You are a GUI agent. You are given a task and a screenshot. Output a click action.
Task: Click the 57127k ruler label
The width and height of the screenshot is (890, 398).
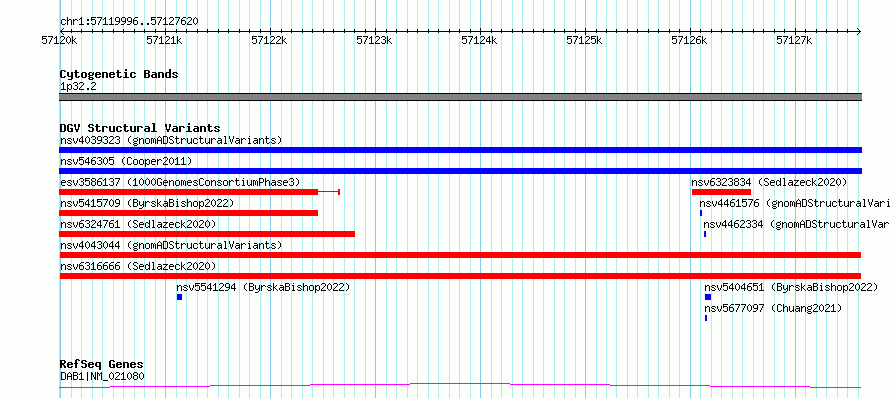click(x=794, y=40)
